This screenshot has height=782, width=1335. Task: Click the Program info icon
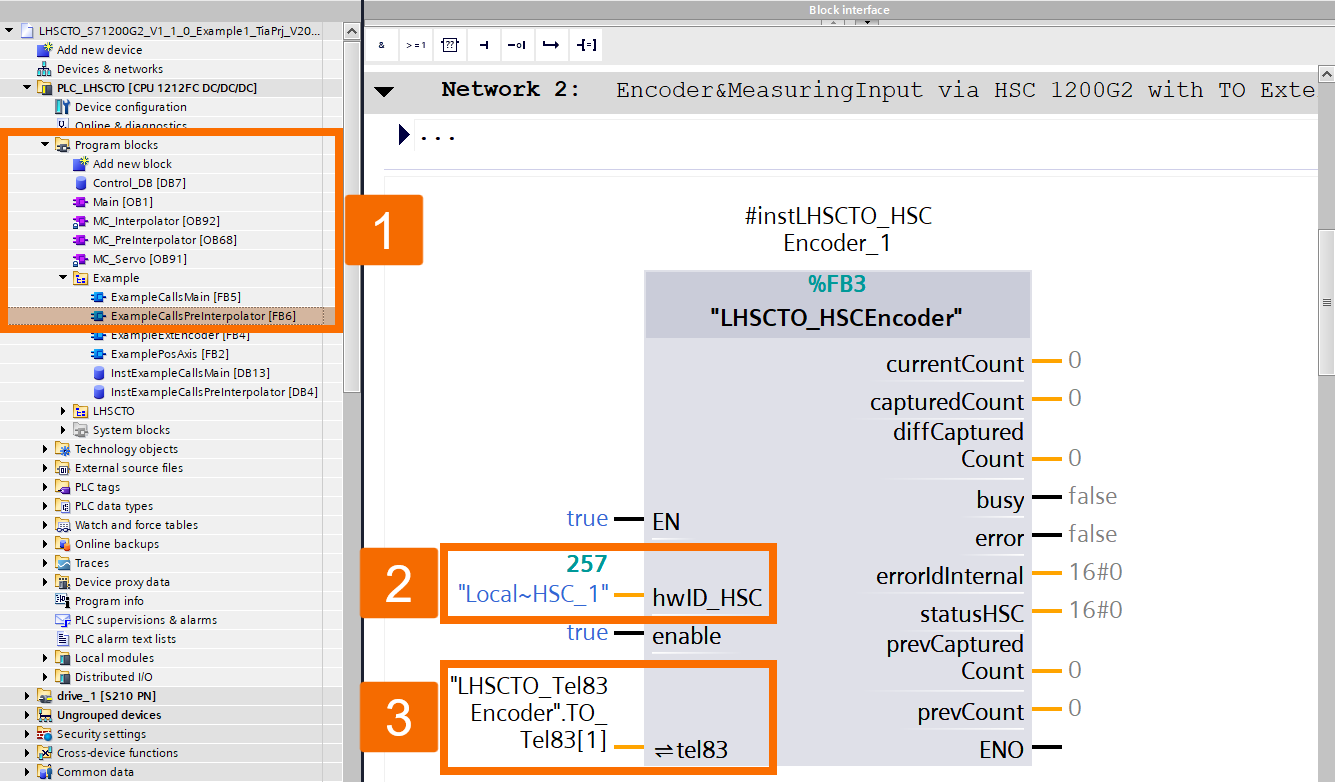pos(63,601)
